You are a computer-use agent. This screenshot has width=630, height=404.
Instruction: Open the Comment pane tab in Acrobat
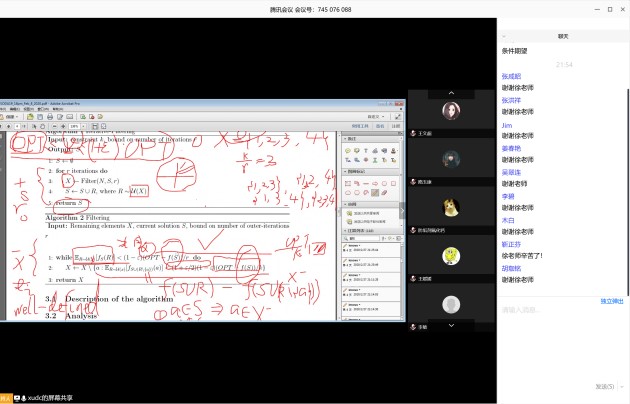(396, 126)
